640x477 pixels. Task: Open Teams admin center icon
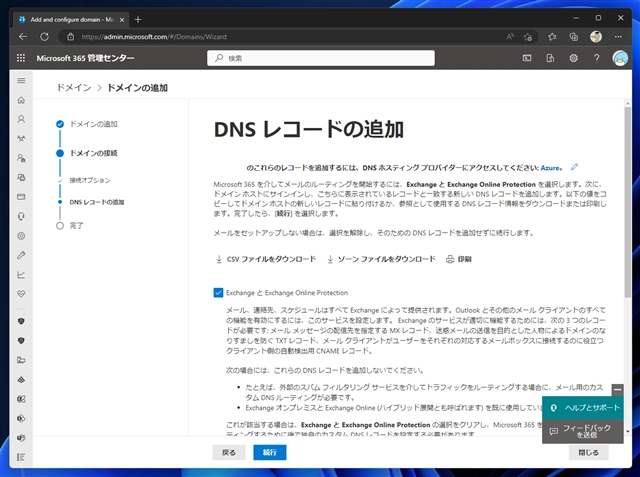[21, 438]
